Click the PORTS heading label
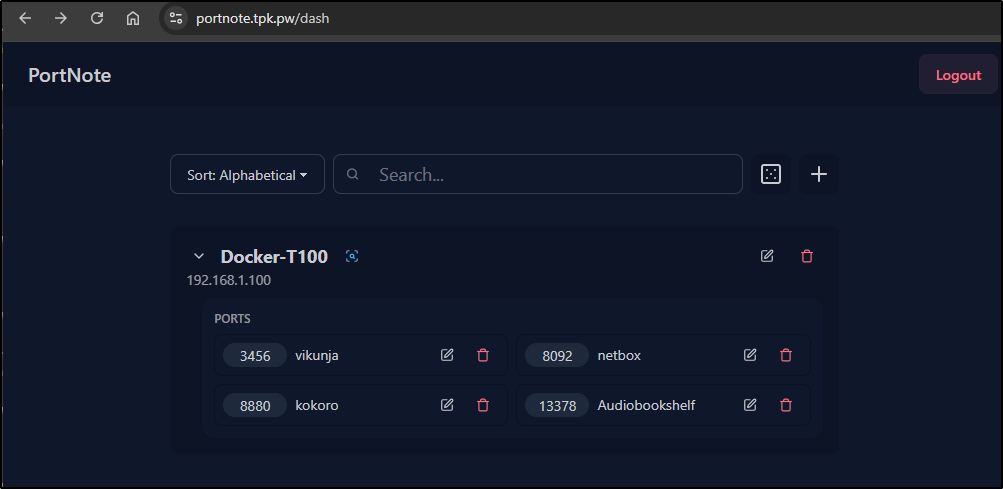 click(232, 318)
